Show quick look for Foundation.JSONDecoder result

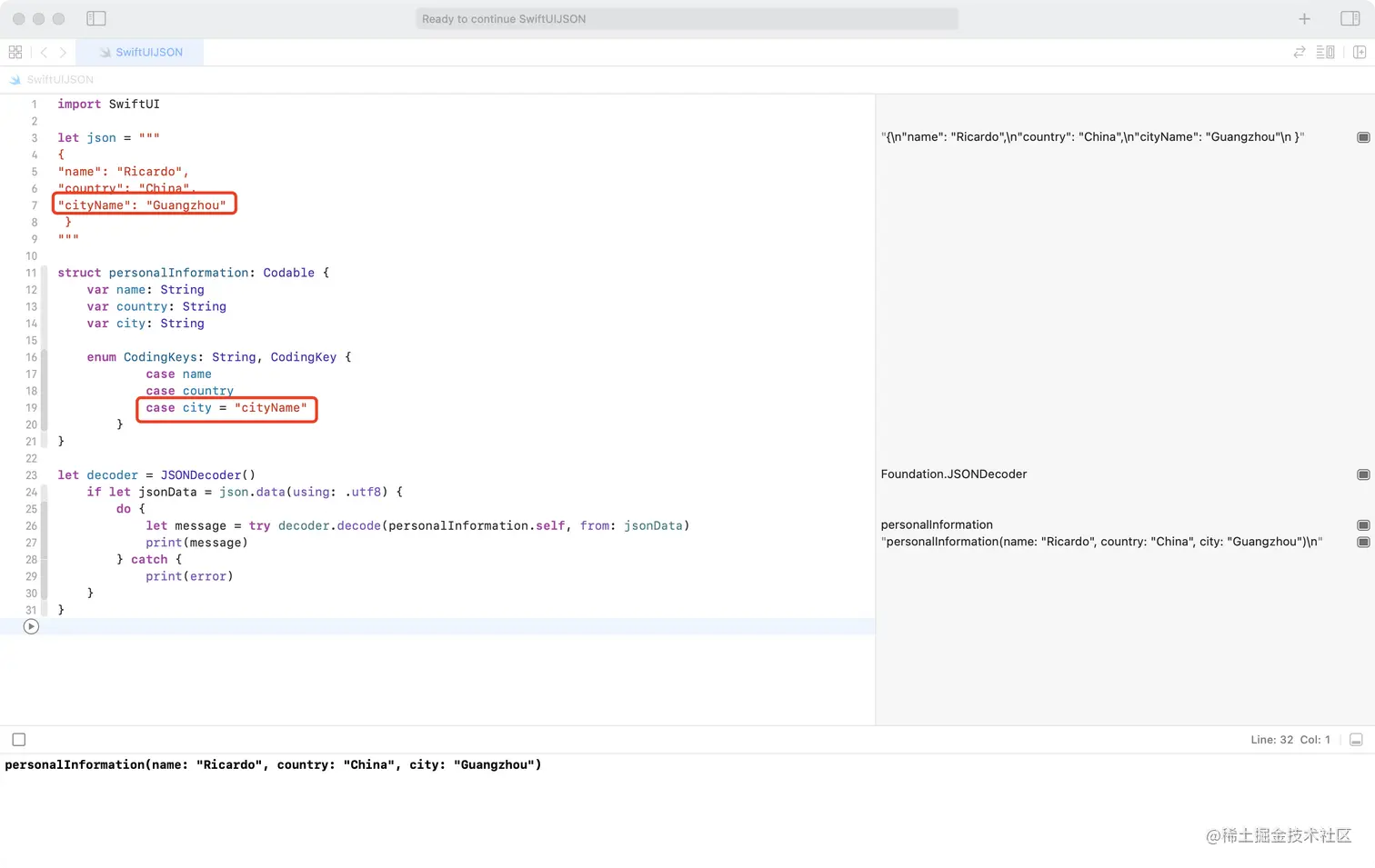1363,474
